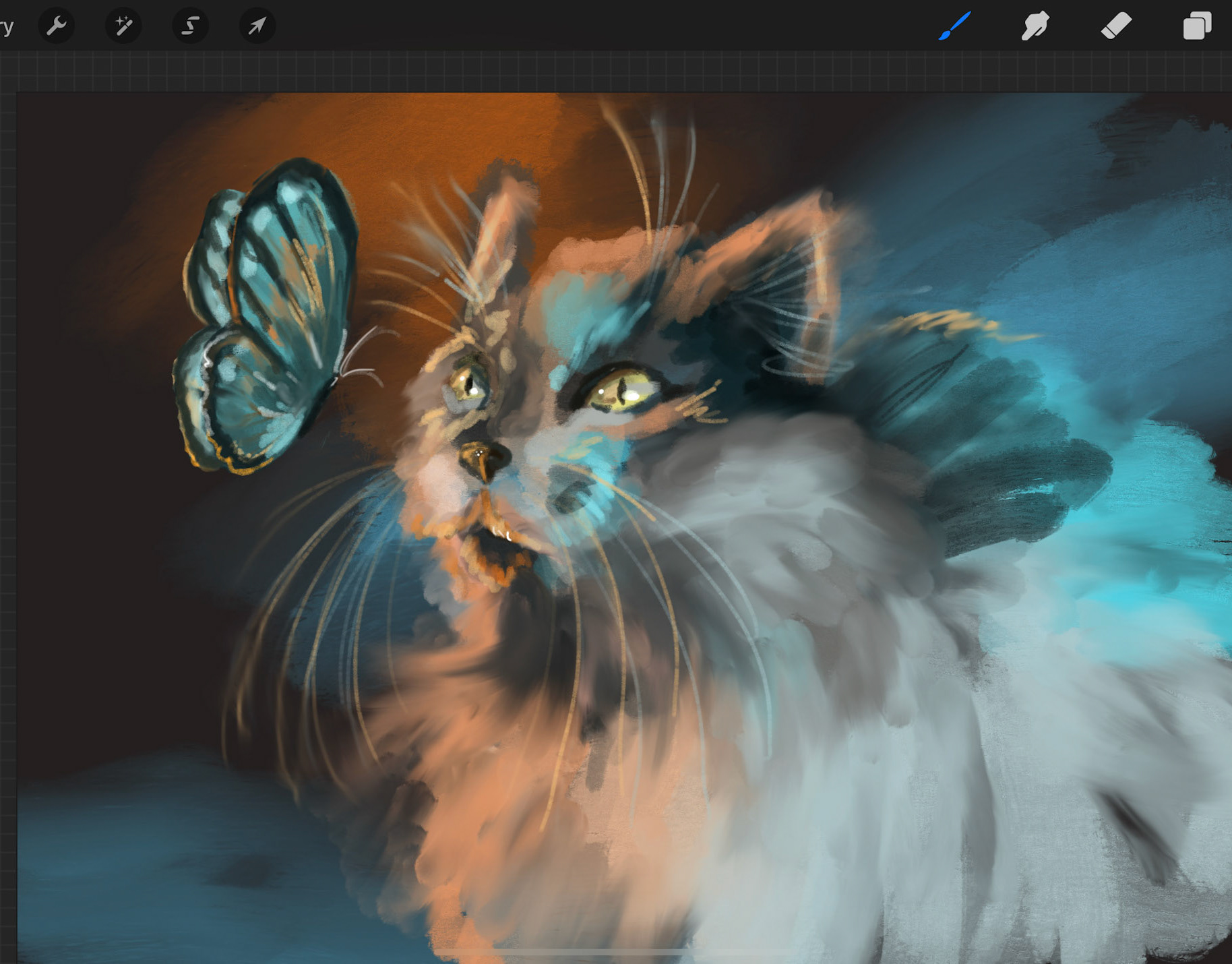The width and height of the screenshot is (1232, 964).
Task: Activate the Transform arrow tool
Action: coord(257,26)
